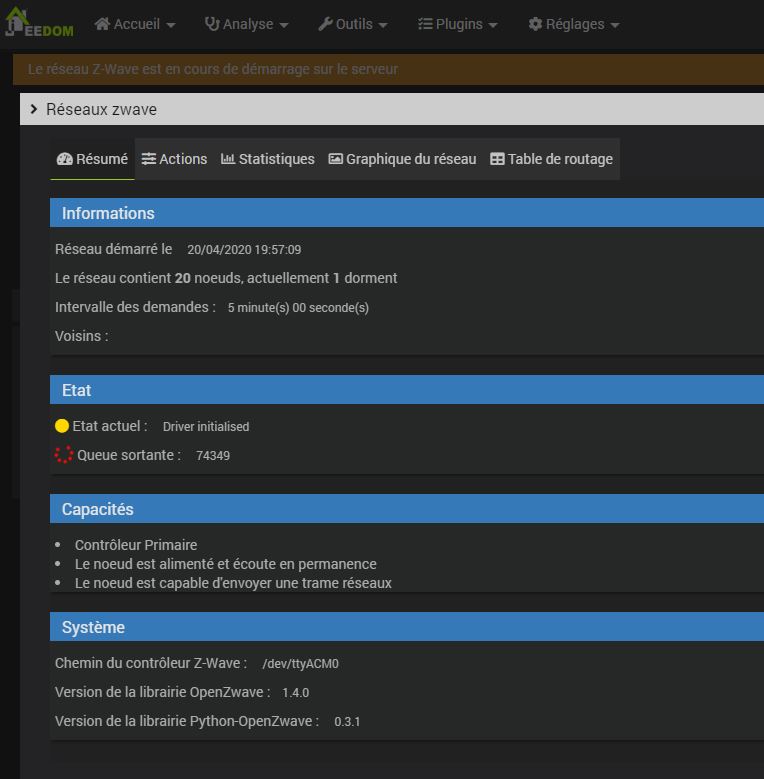
Task: Click the Z-Wave network startup notification banner
Action: click(x=388, y=69)
